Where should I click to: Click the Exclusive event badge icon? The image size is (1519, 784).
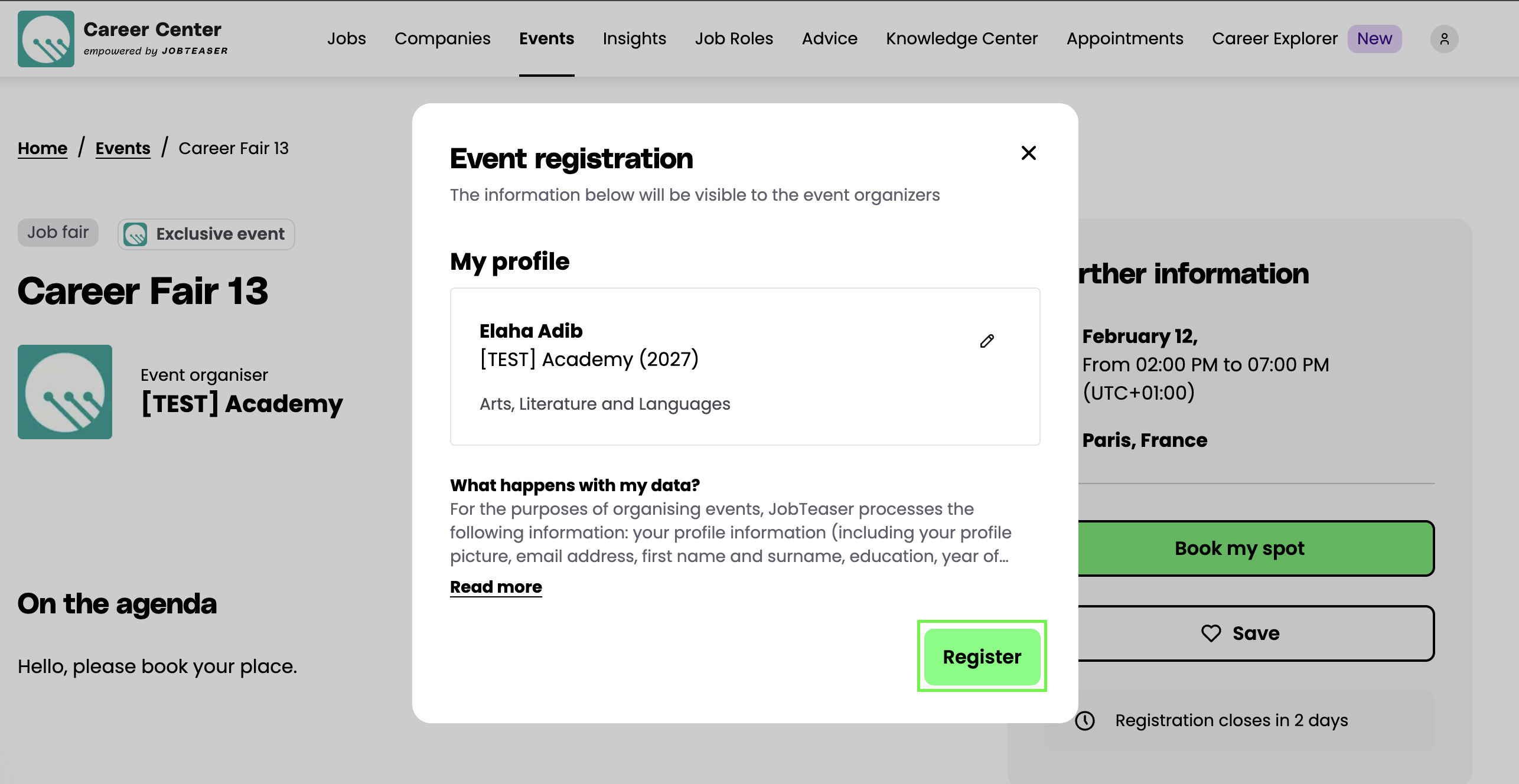coord(135,234)
